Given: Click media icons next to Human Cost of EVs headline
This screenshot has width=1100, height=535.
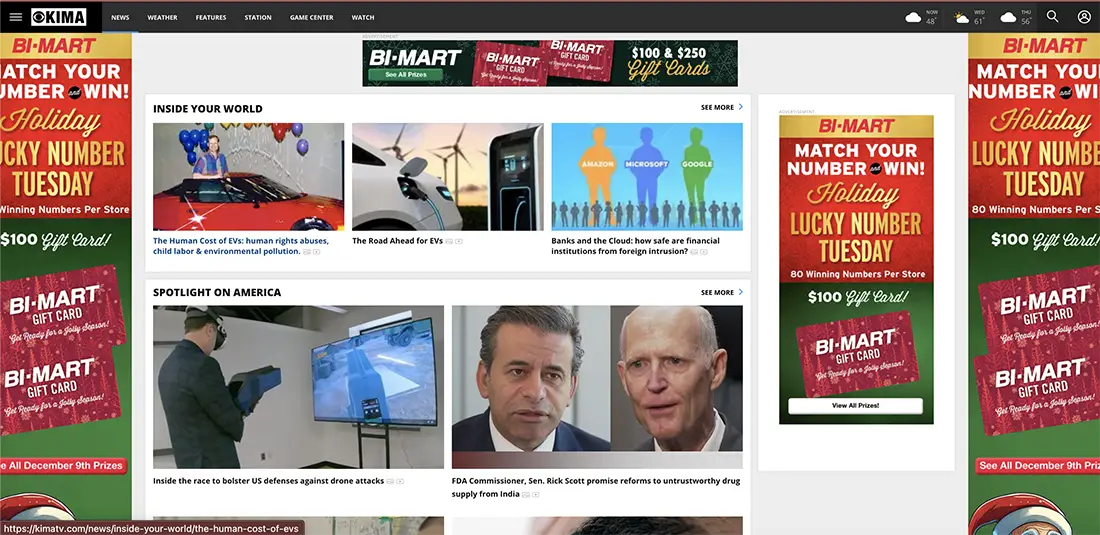Looking at the screenshot, I should coord(311,252).
